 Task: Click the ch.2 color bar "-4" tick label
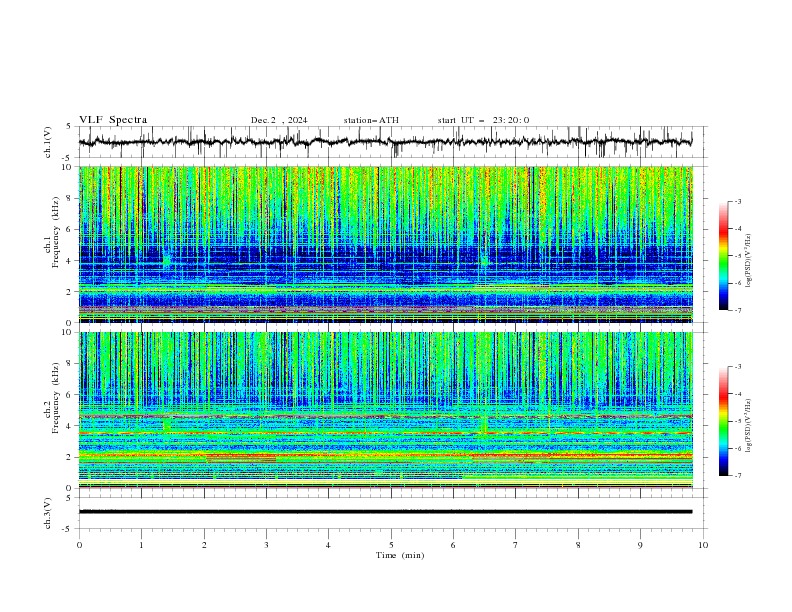point(737,394)
